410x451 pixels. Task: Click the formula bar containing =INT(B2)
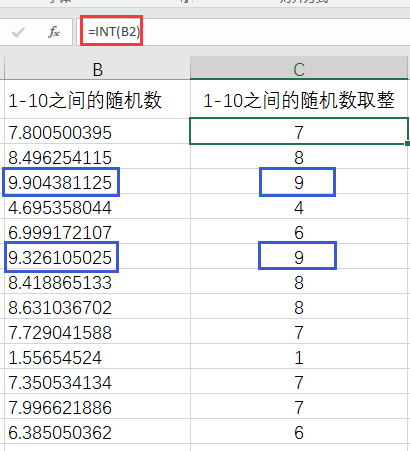243,32
